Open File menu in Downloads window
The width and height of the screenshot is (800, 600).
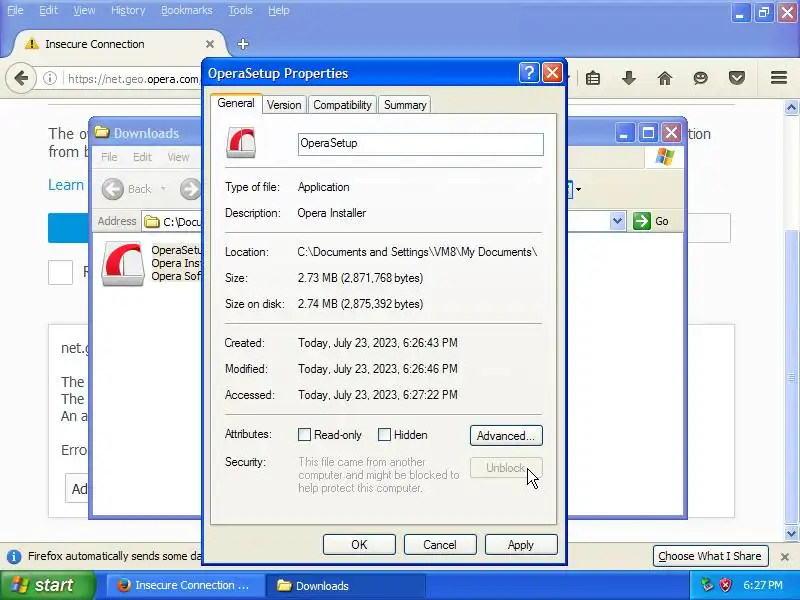[109, 157]
